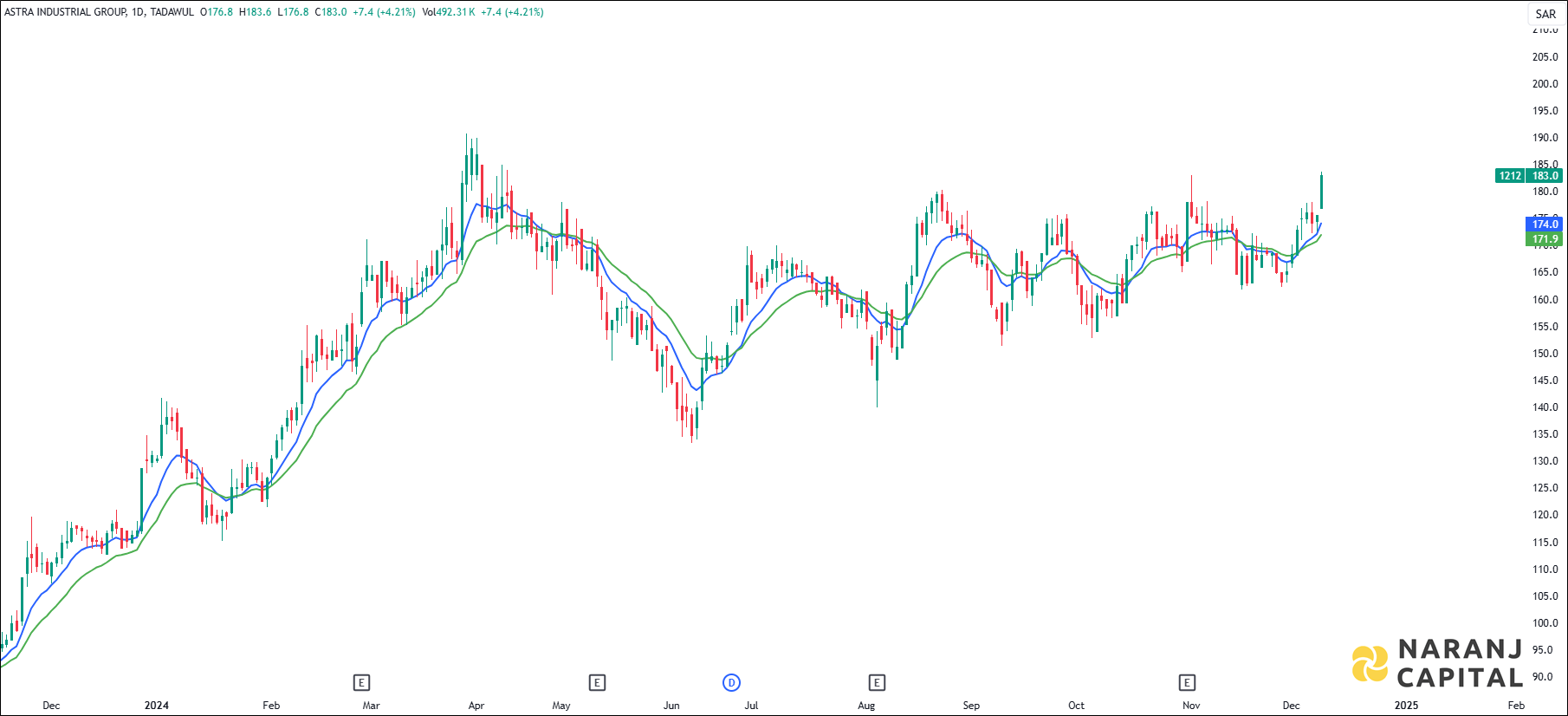Click the 200.0 price axis label

tap(1545, 84)
